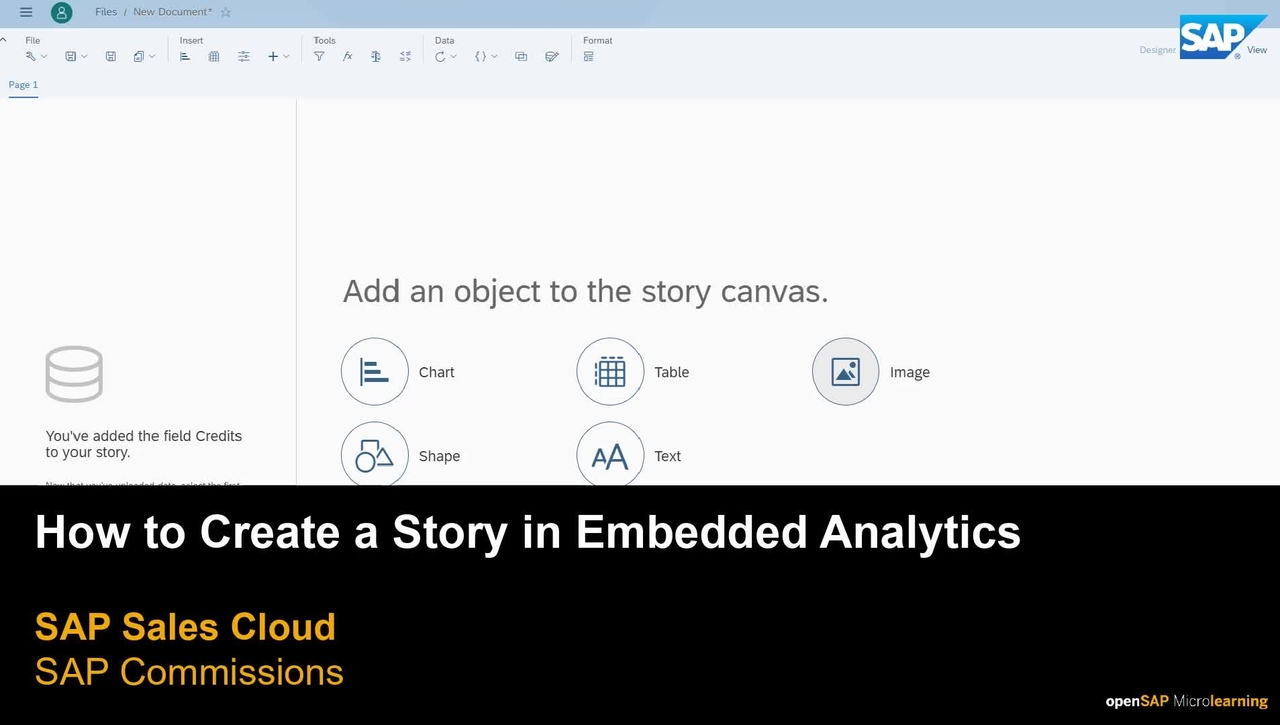Expand the refresh dropdown arrow
The image size is (1280, 725).
[453, 57]
